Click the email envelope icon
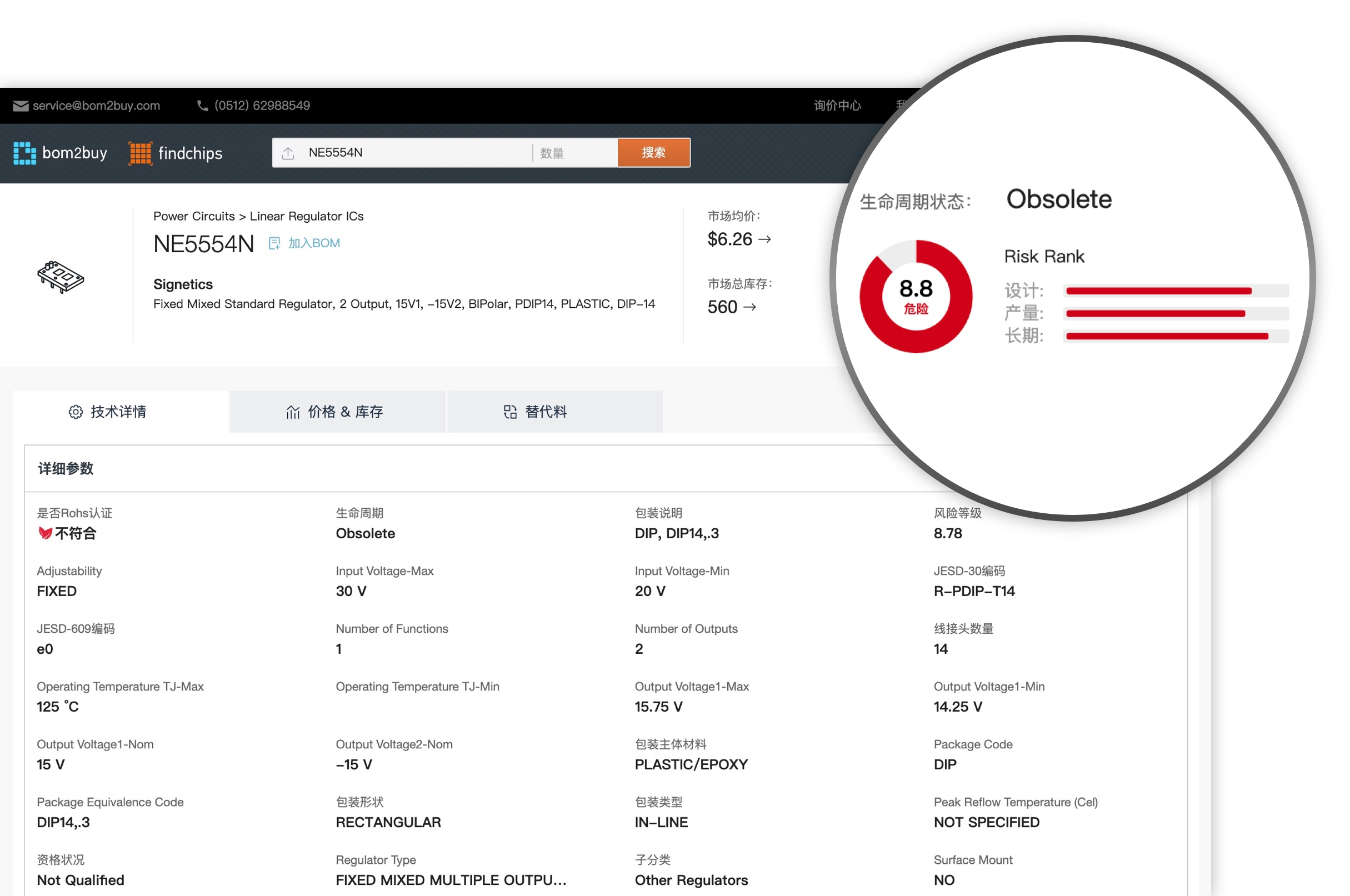 pyautogui.click(x=21, y=106)
